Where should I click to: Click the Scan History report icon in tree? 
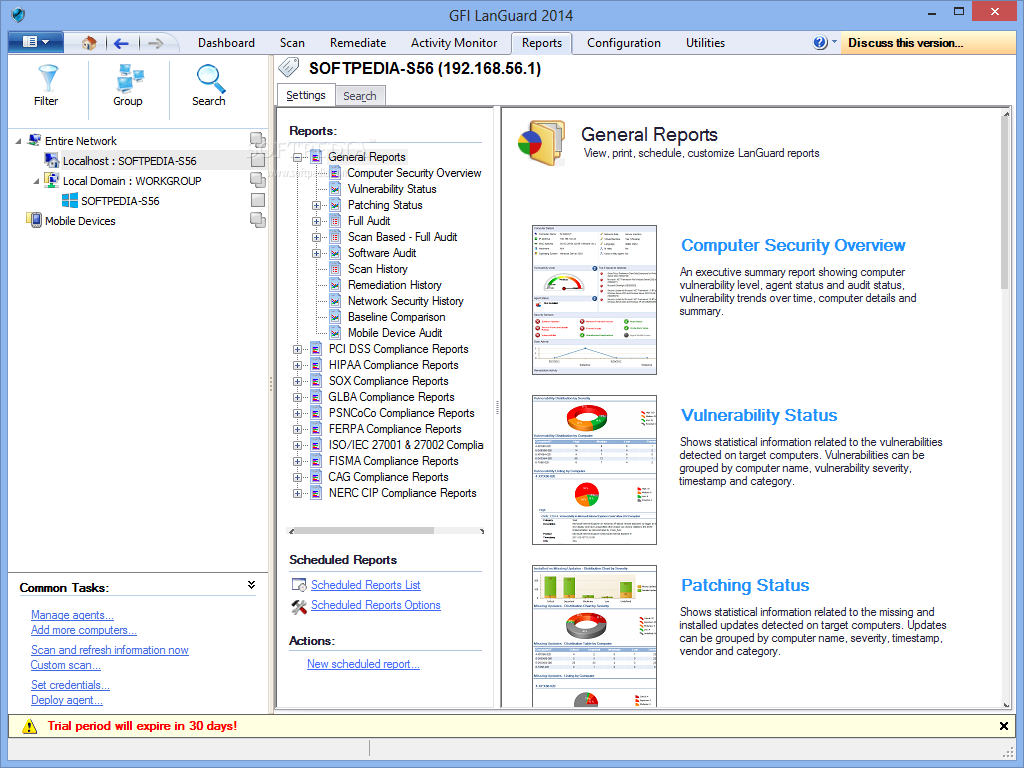(334, 269)
